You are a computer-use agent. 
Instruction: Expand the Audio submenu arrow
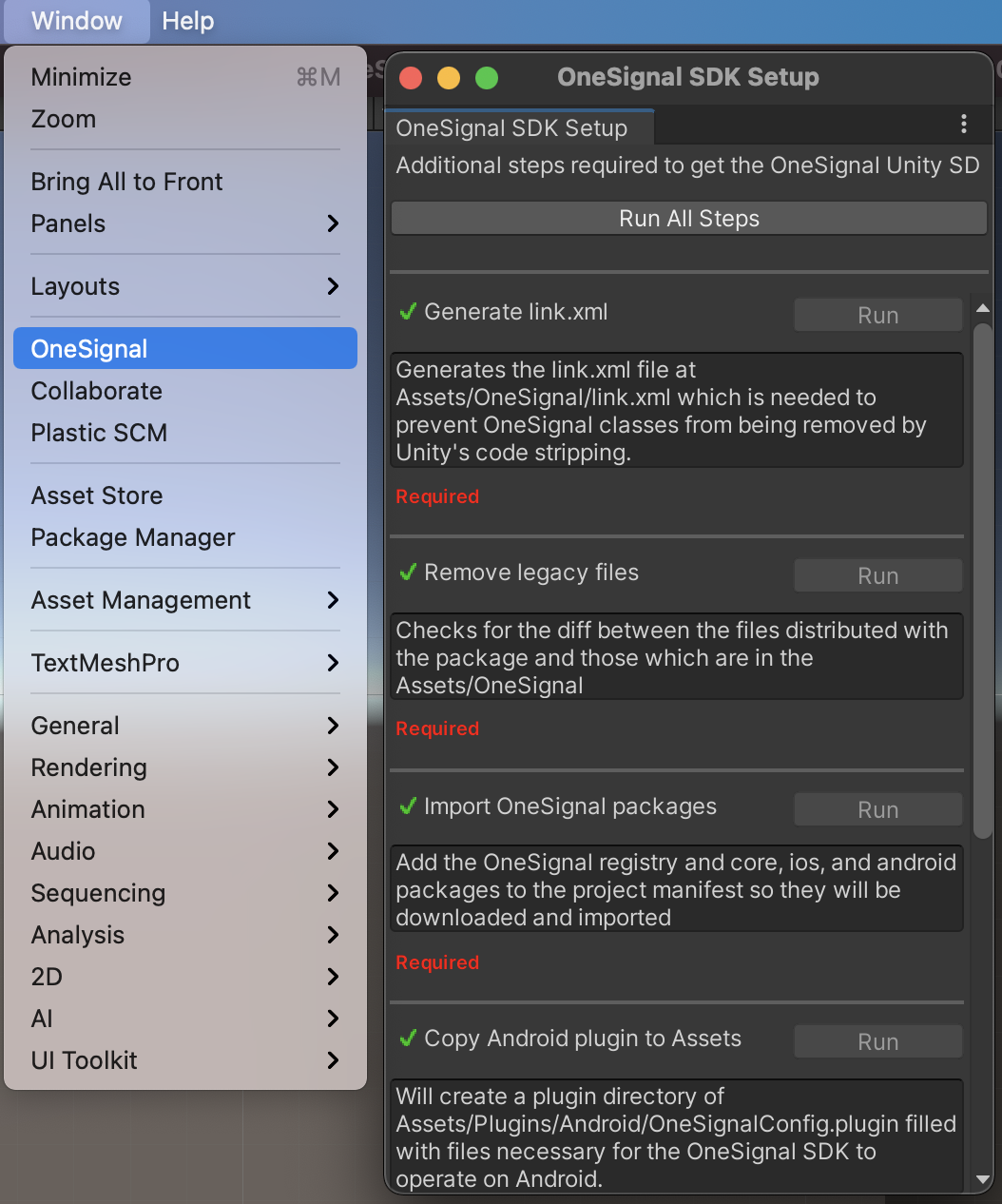tap(333, 851)
